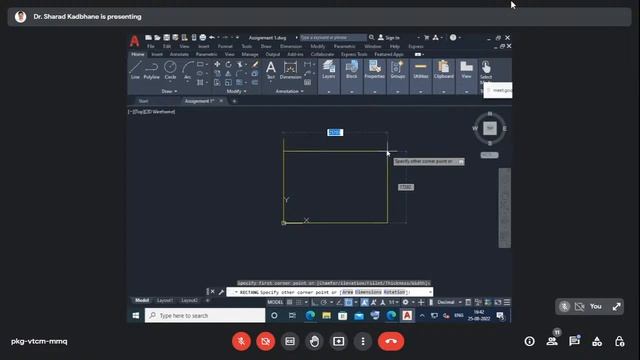Select the Arc tool

pyautogui.click(x=187, y=69)
